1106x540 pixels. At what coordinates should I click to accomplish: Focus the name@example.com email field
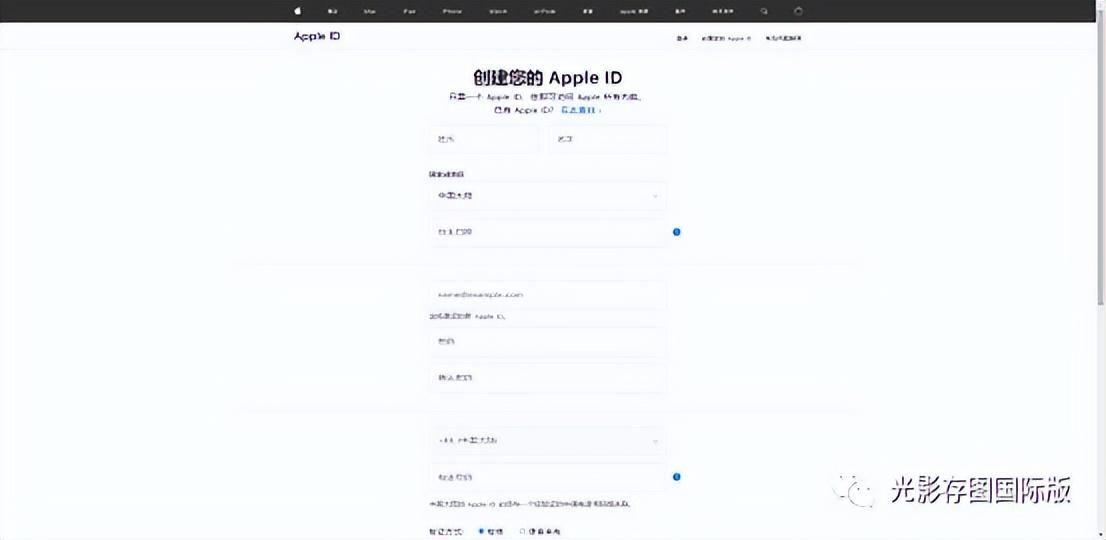[x=547, y=295]
